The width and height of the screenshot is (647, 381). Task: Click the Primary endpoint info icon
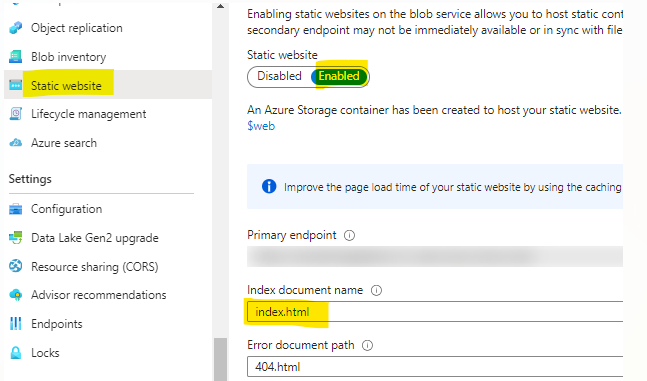coord(349,235)
